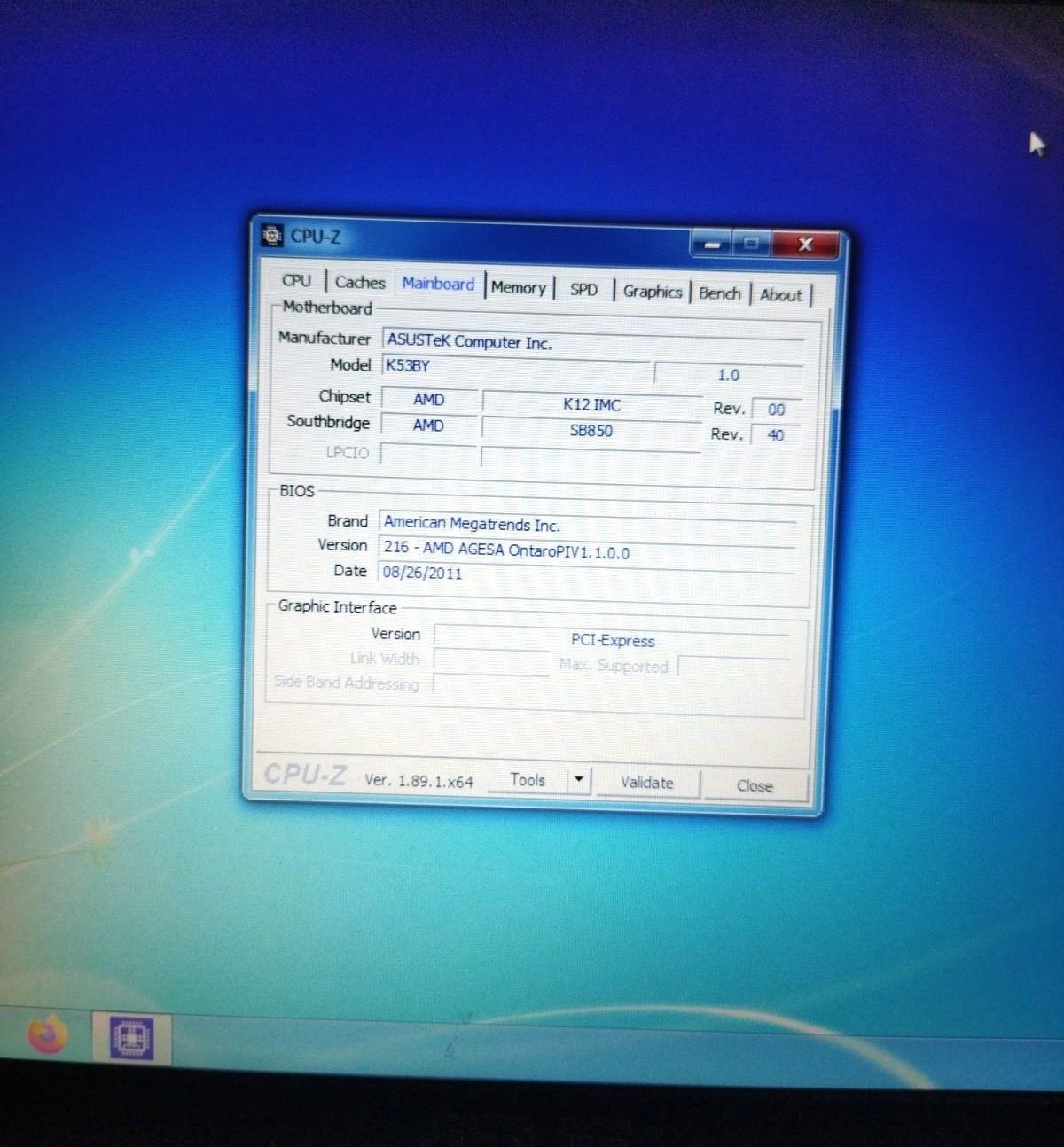Select the Mainboard tab
This screenshot has width=1064, height=1147.
[438, 284]
